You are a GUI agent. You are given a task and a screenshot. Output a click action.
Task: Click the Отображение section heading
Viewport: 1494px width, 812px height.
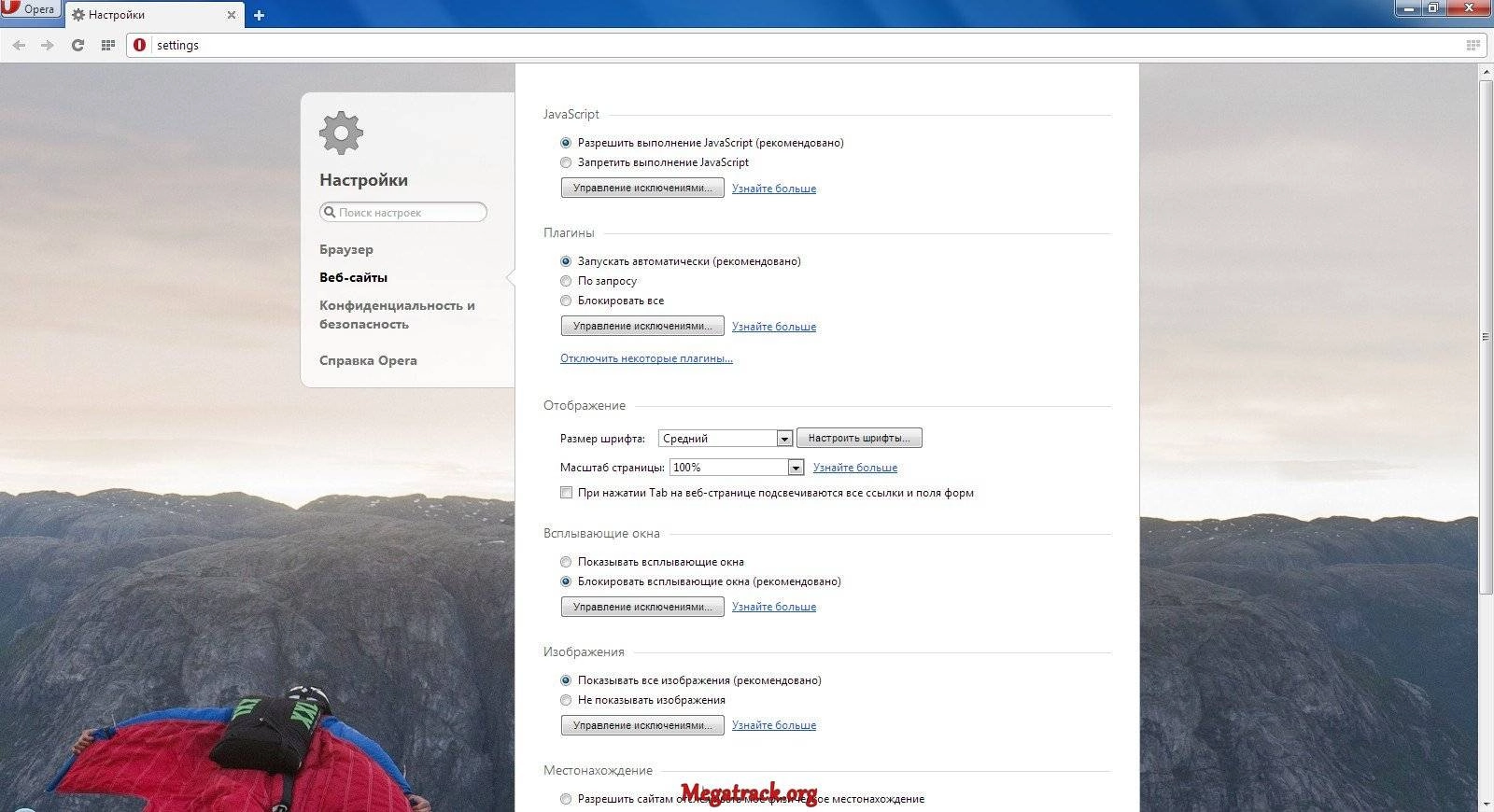[585, 405]
